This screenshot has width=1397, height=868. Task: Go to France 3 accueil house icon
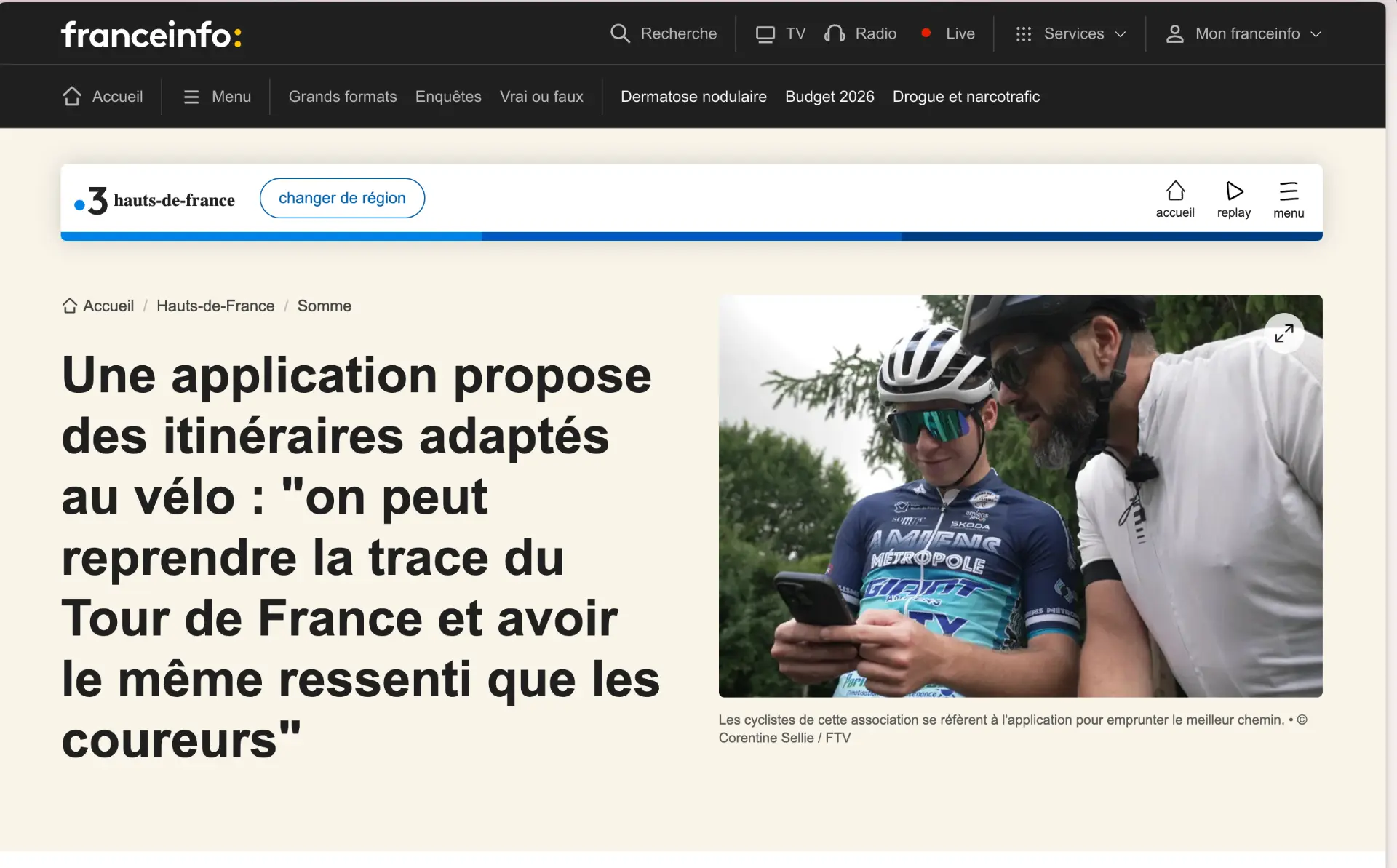(1175, 191)
